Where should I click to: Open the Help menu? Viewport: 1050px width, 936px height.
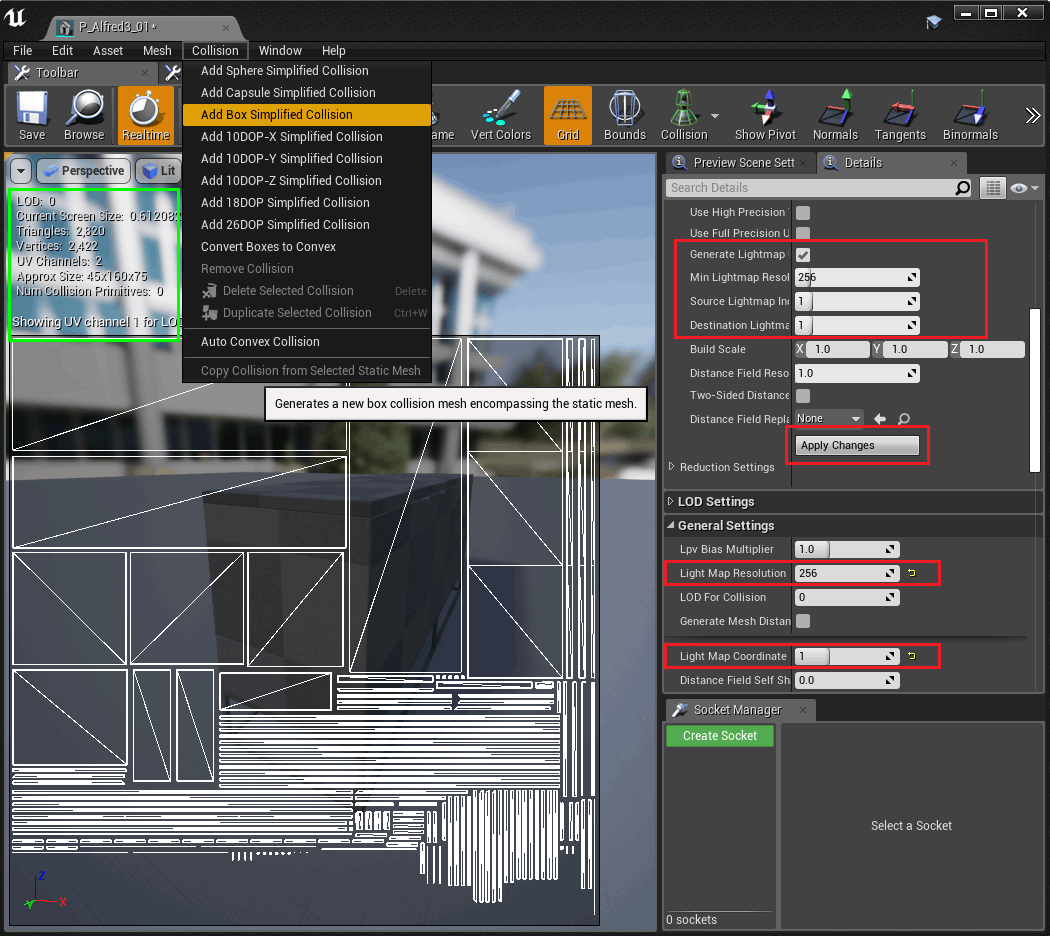[x=333, y=51]
